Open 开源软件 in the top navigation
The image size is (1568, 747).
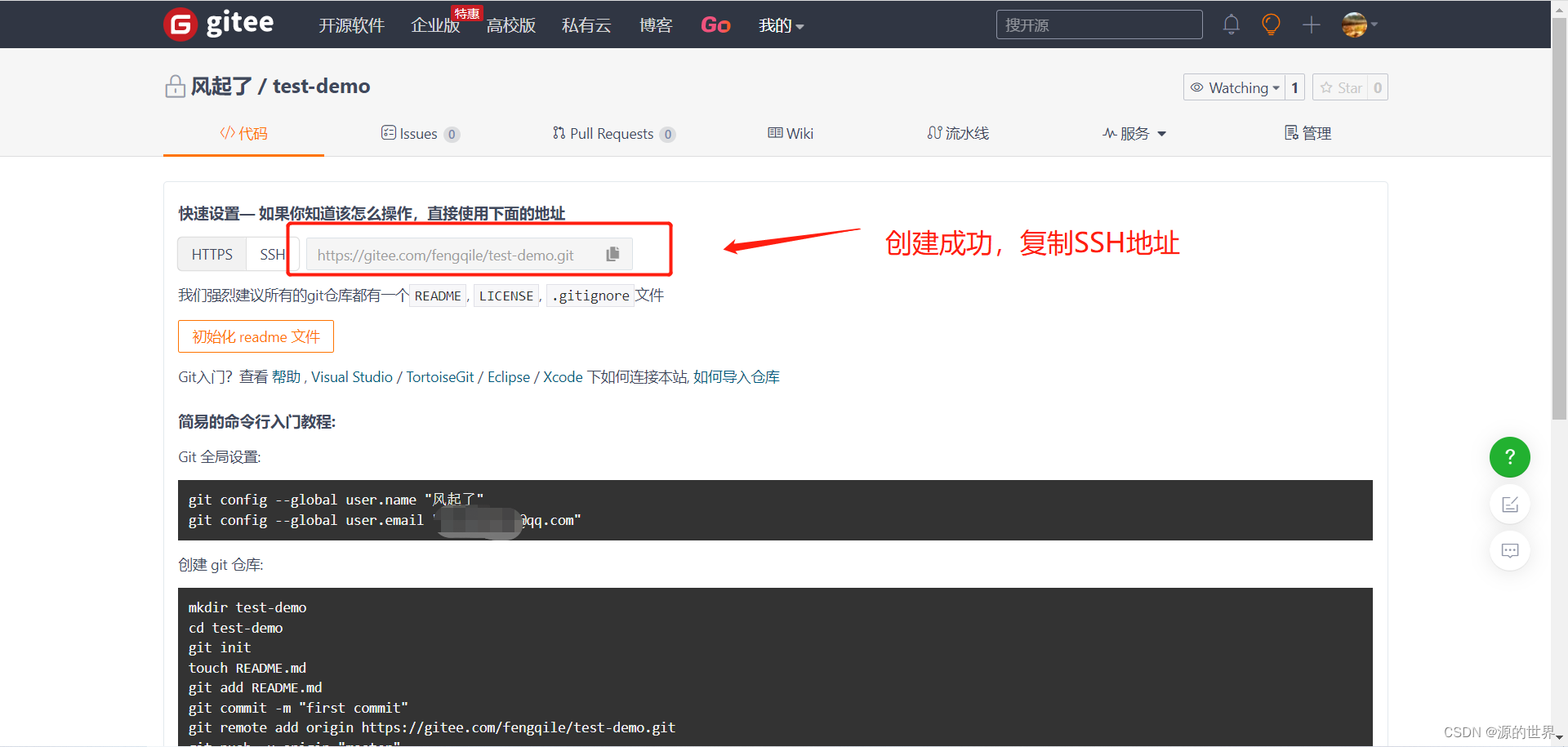(351, 25)
